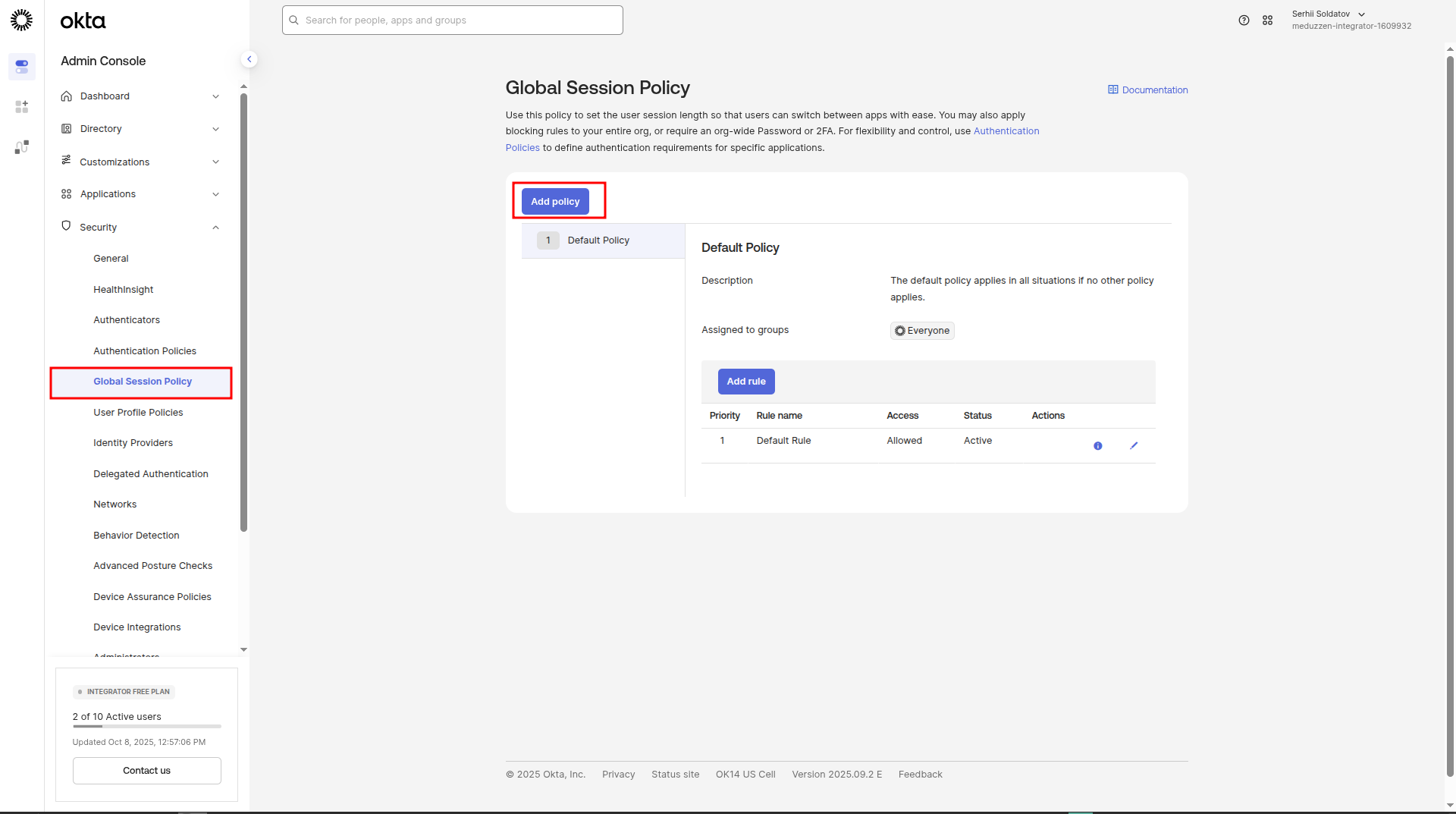
Task: Edit the Default Rule with pencil icon
Action: pos(1134,446)
